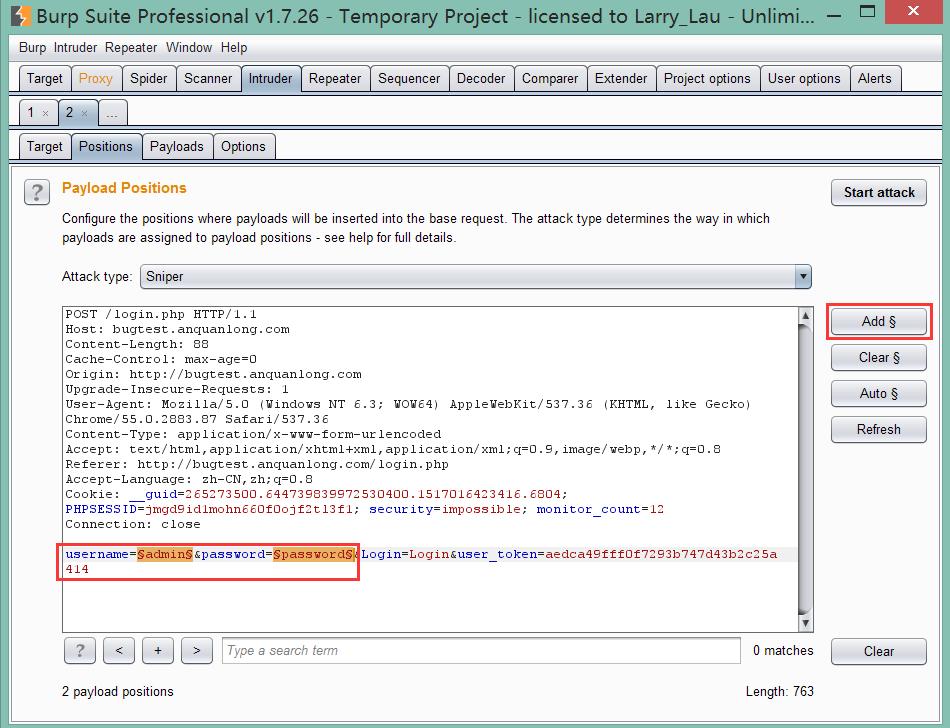
Task: Open the Options sub-tab
Action: (243, 147)
